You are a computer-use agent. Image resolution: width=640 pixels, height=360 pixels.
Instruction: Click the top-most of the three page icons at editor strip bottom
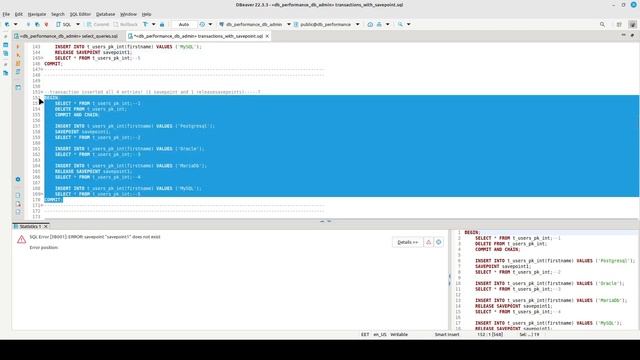pos(18,196)
